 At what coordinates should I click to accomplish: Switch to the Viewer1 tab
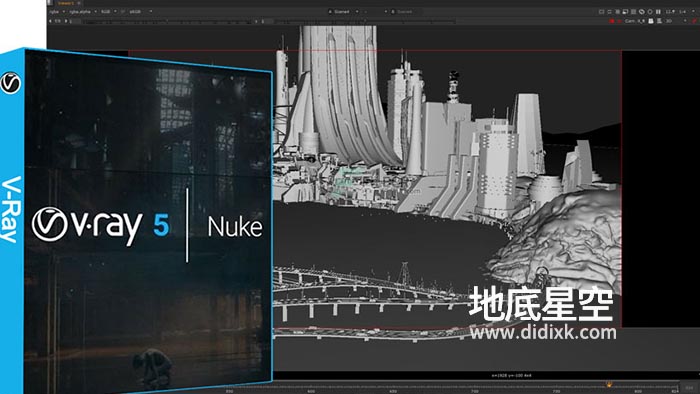pyautogui.click(x=66, y=3)
